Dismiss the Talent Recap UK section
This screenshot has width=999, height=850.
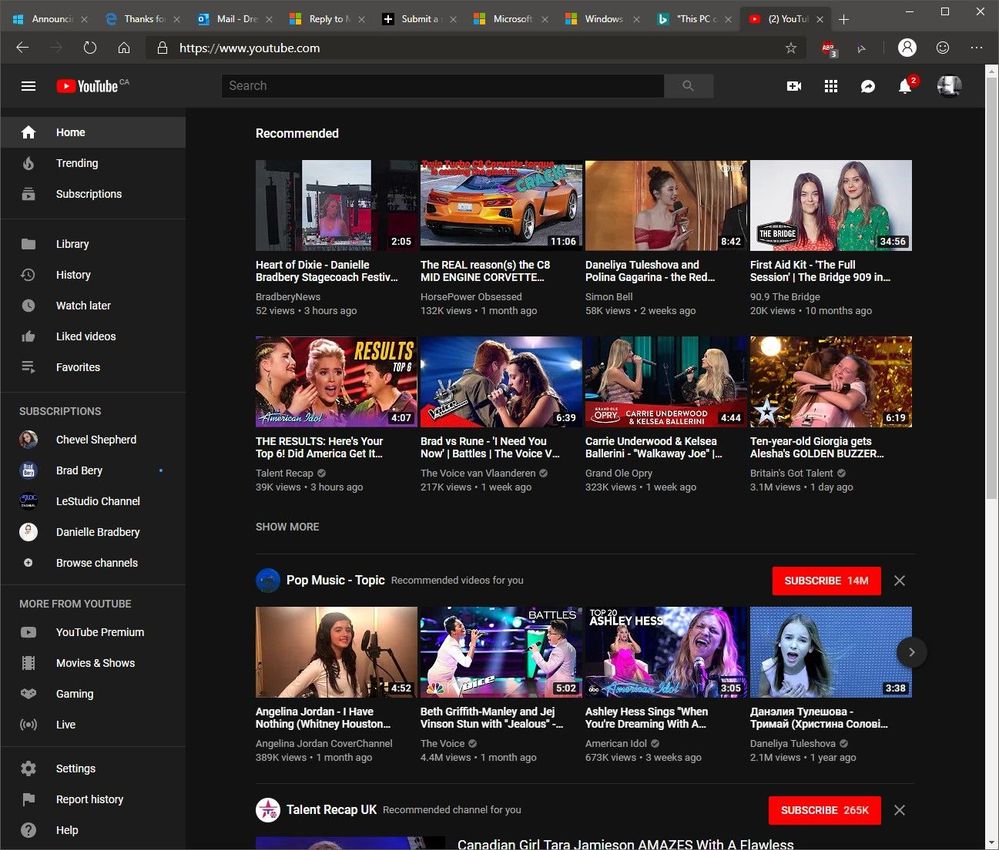(899, 810)
